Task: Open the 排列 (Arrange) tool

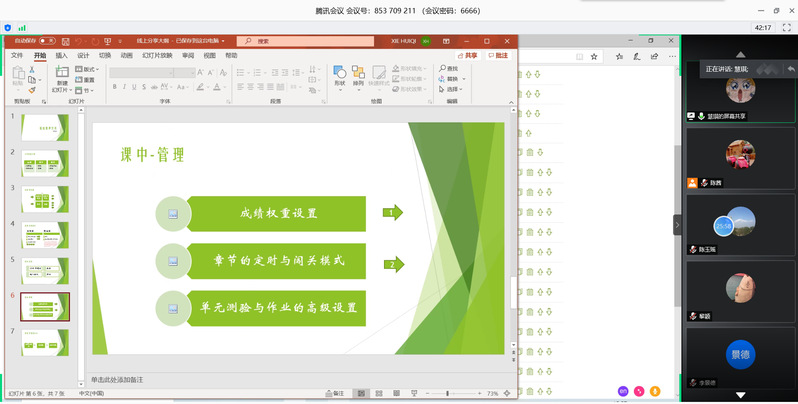Action: pyautogui.click(x=359, y=73)
